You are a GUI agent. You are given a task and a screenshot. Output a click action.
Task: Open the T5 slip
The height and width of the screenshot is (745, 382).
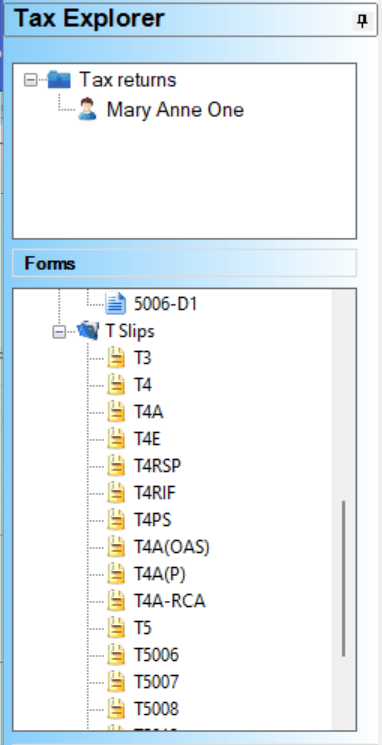click(142, 628)
